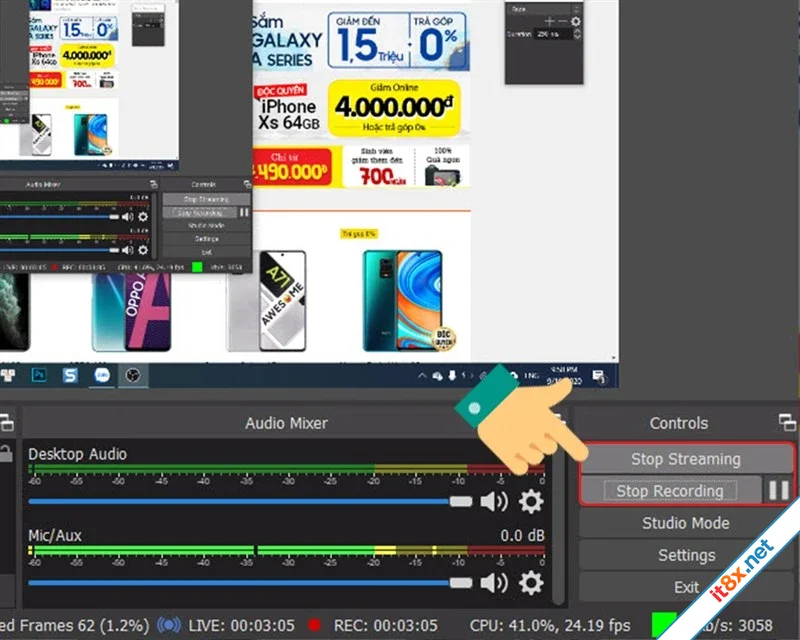800x640 pixels.
Task: Click the Mic/Aux label
Action: coord(55,535)
